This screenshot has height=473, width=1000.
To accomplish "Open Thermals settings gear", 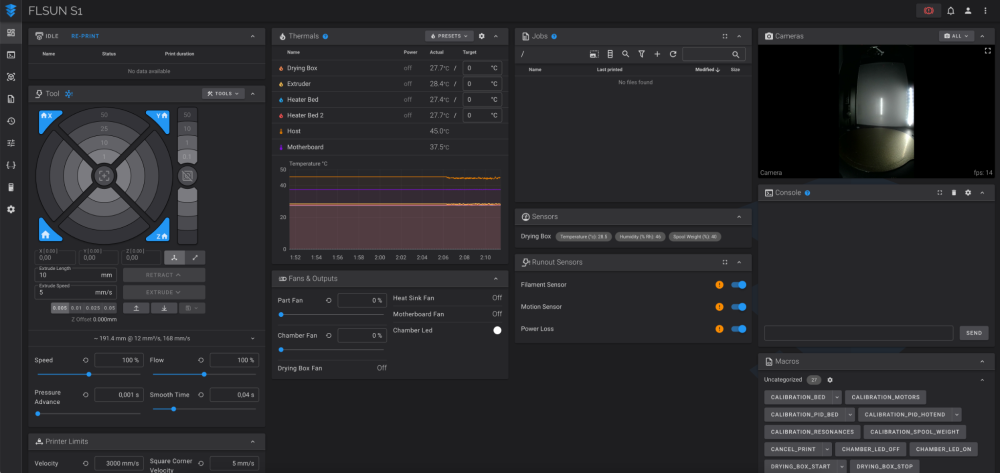I will pos(481,36).
